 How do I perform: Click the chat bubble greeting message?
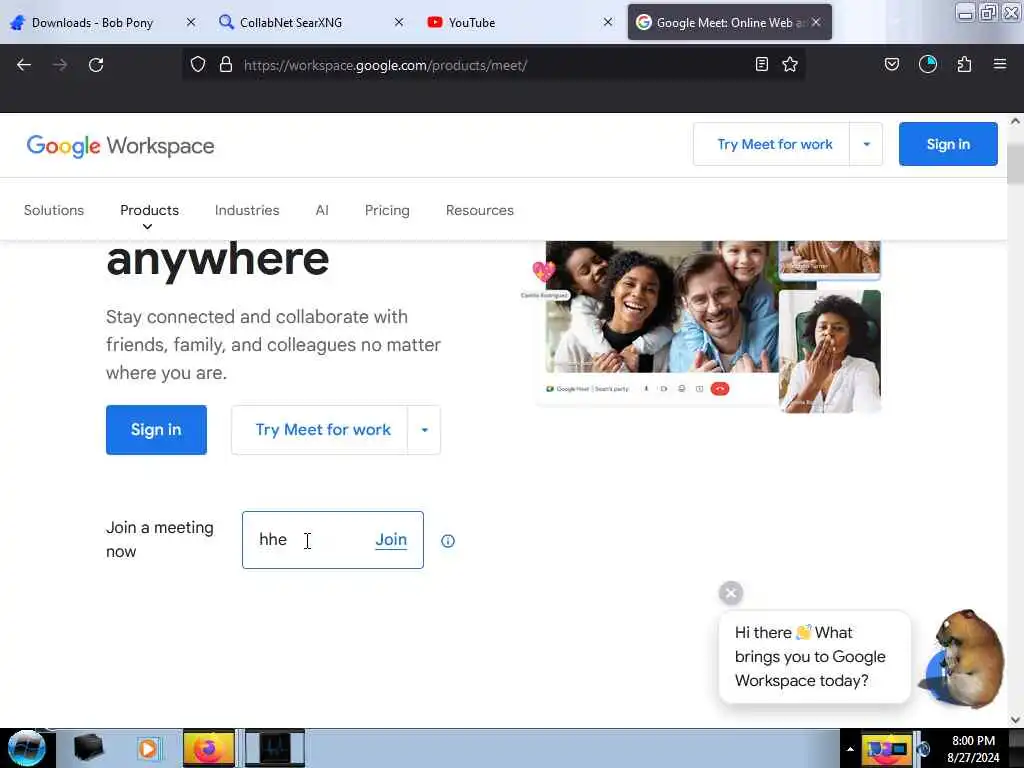point(814,657)
